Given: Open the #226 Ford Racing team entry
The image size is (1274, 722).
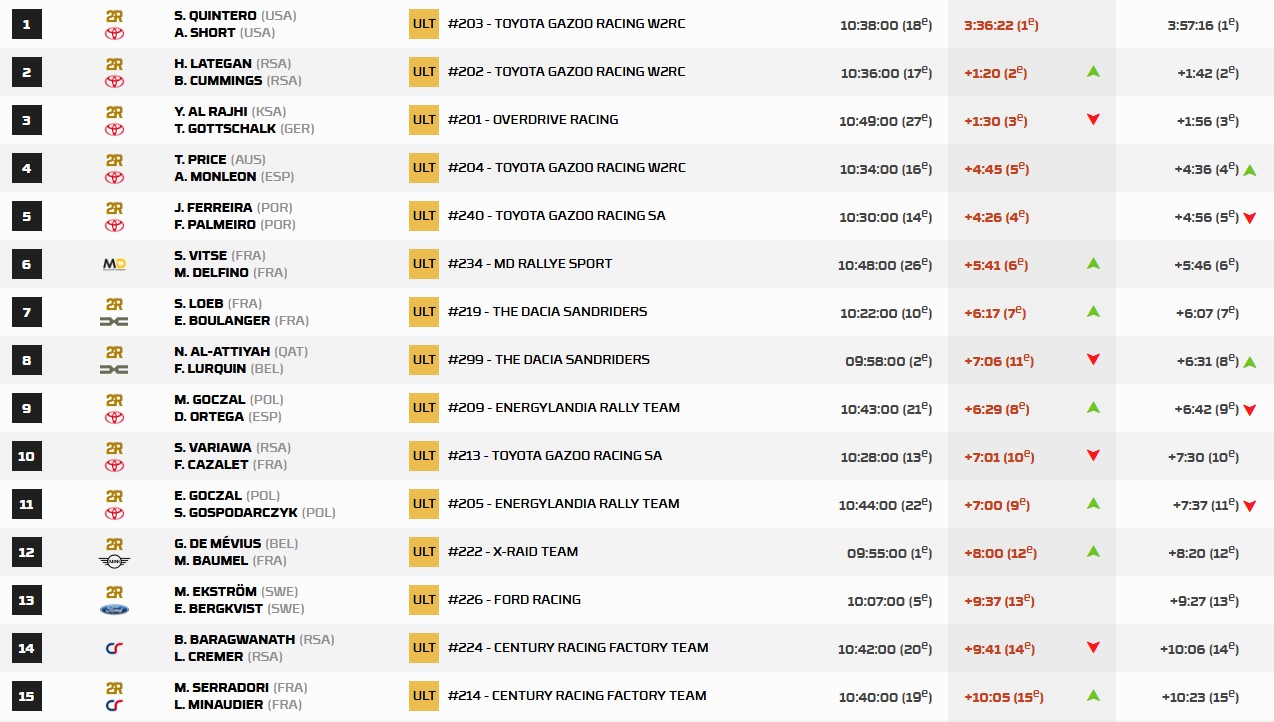Looking at the screenshot, I should [514, 600].
